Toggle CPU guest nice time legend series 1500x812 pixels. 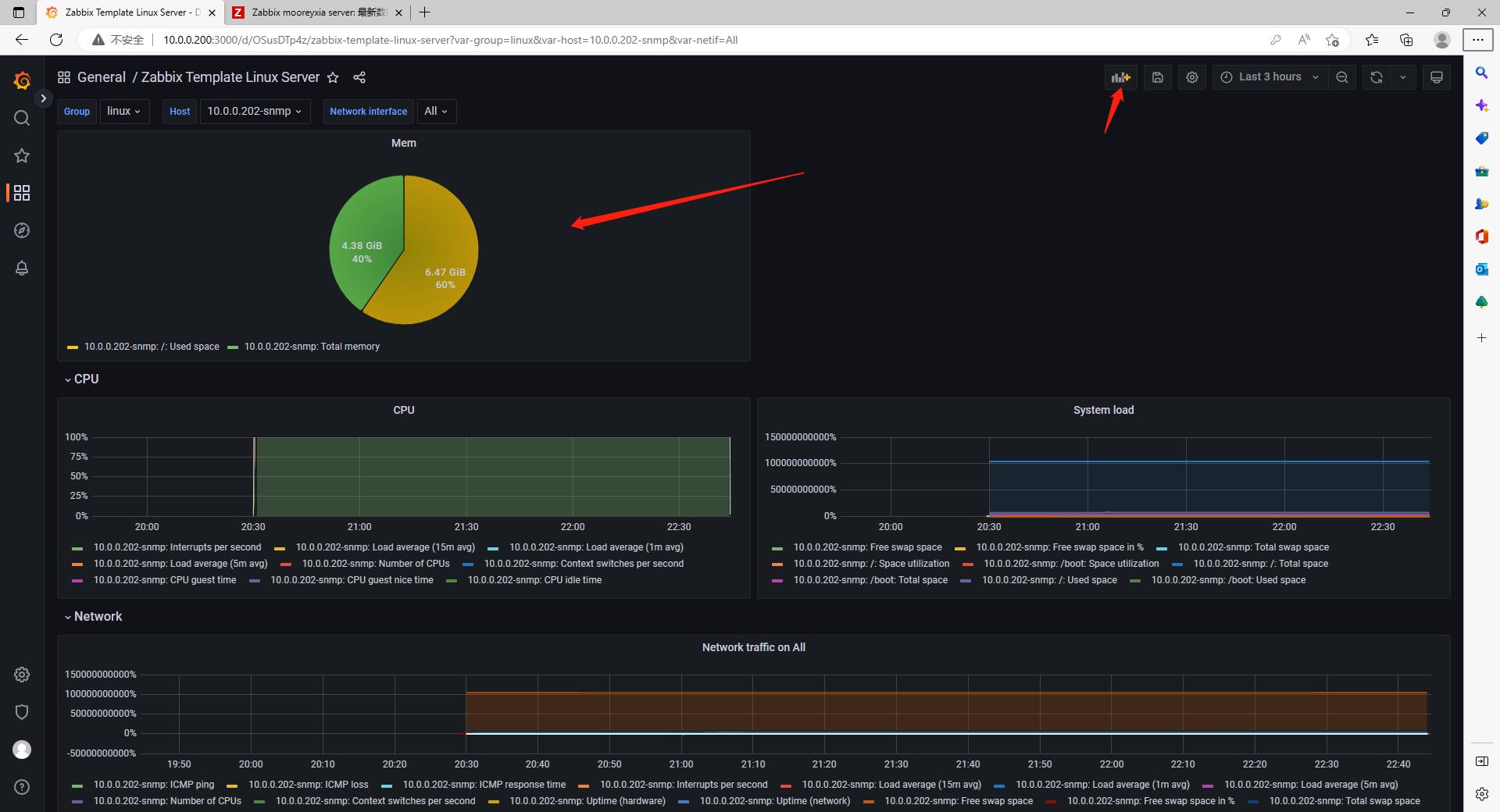[352, 580]
